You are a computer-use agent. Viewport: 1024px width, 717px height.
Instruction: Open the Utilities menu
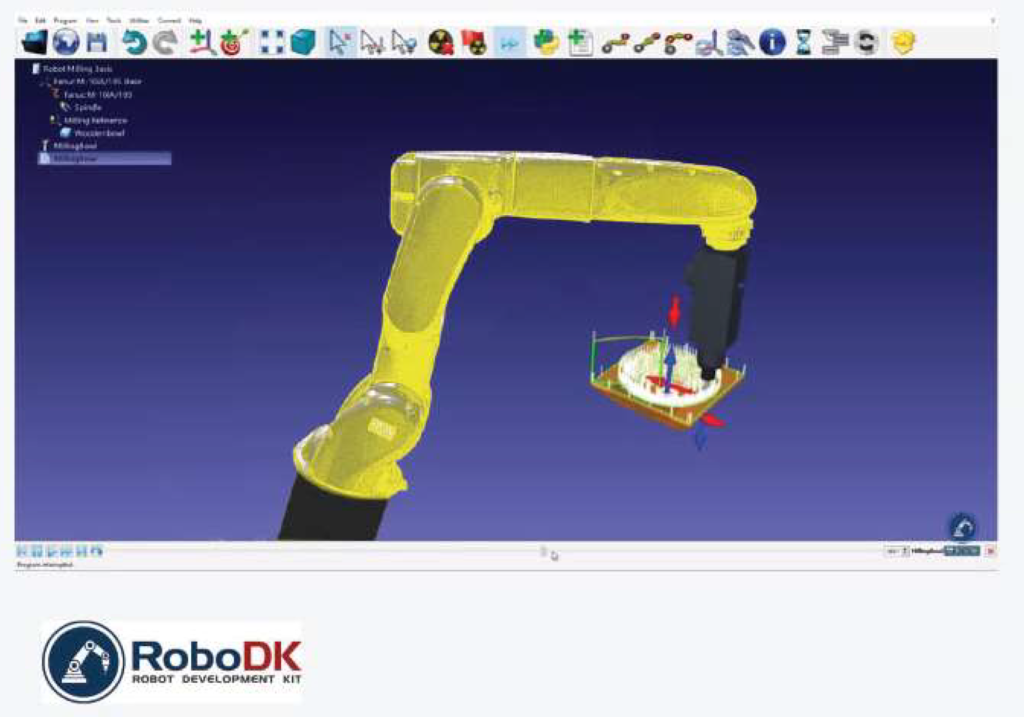coord(139,21)
